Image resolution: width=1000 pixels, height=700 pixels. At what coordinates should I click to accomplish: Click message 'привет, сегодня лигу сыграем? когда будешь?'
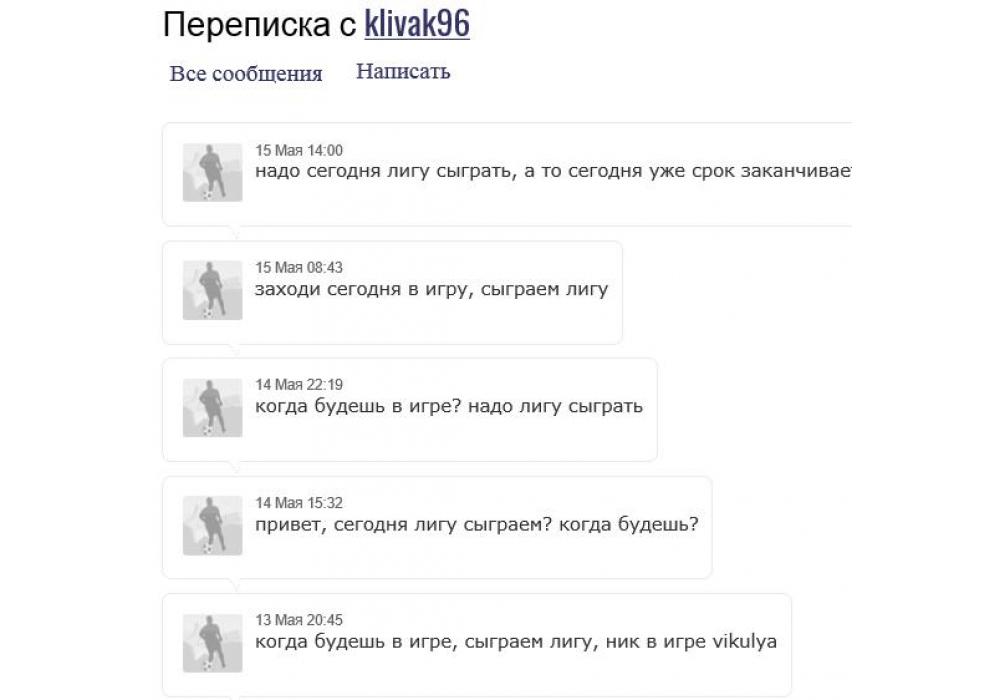pos(477,525)
